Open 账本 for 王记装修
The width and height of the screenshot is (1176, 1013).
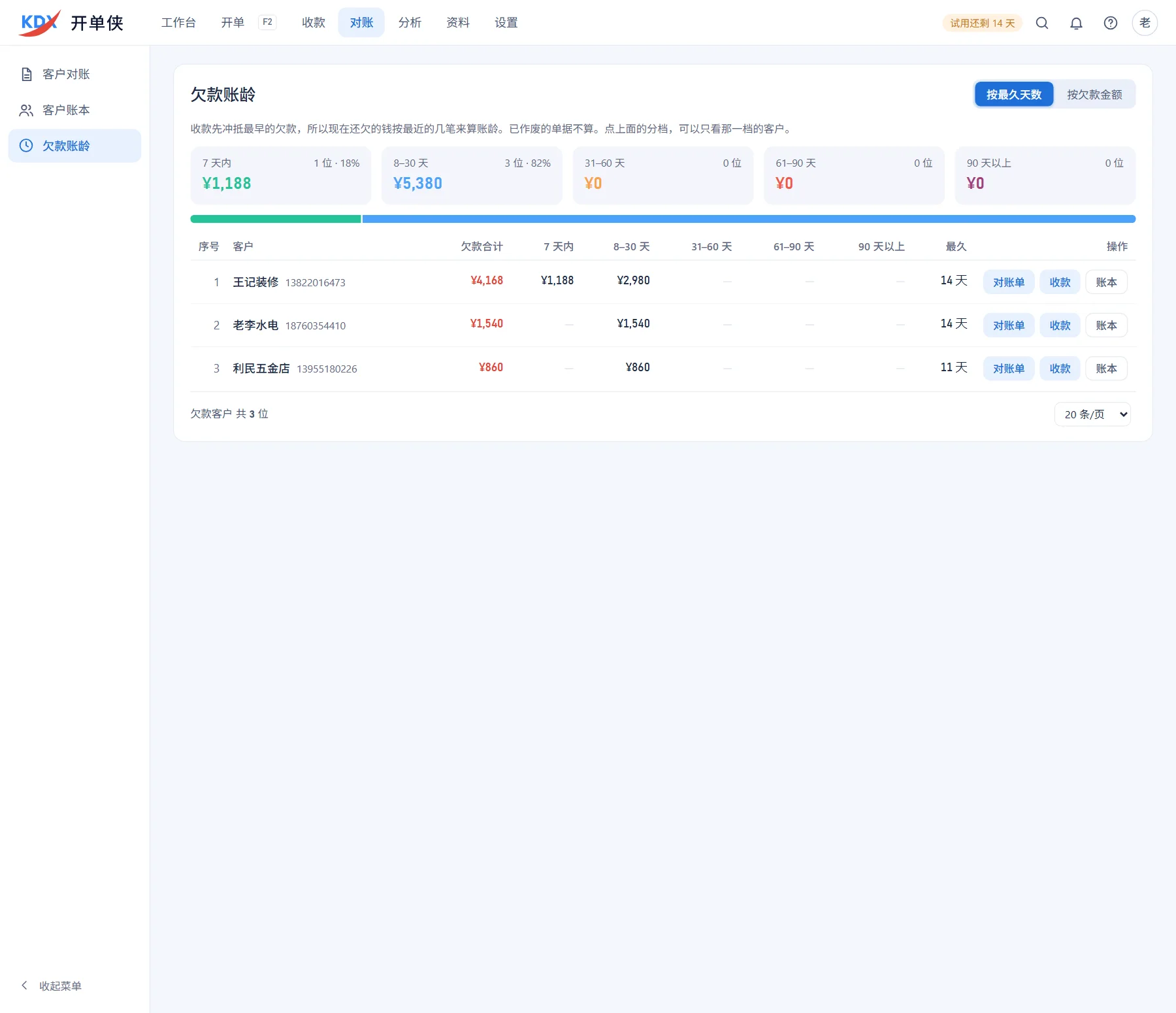pos(1106,282)
